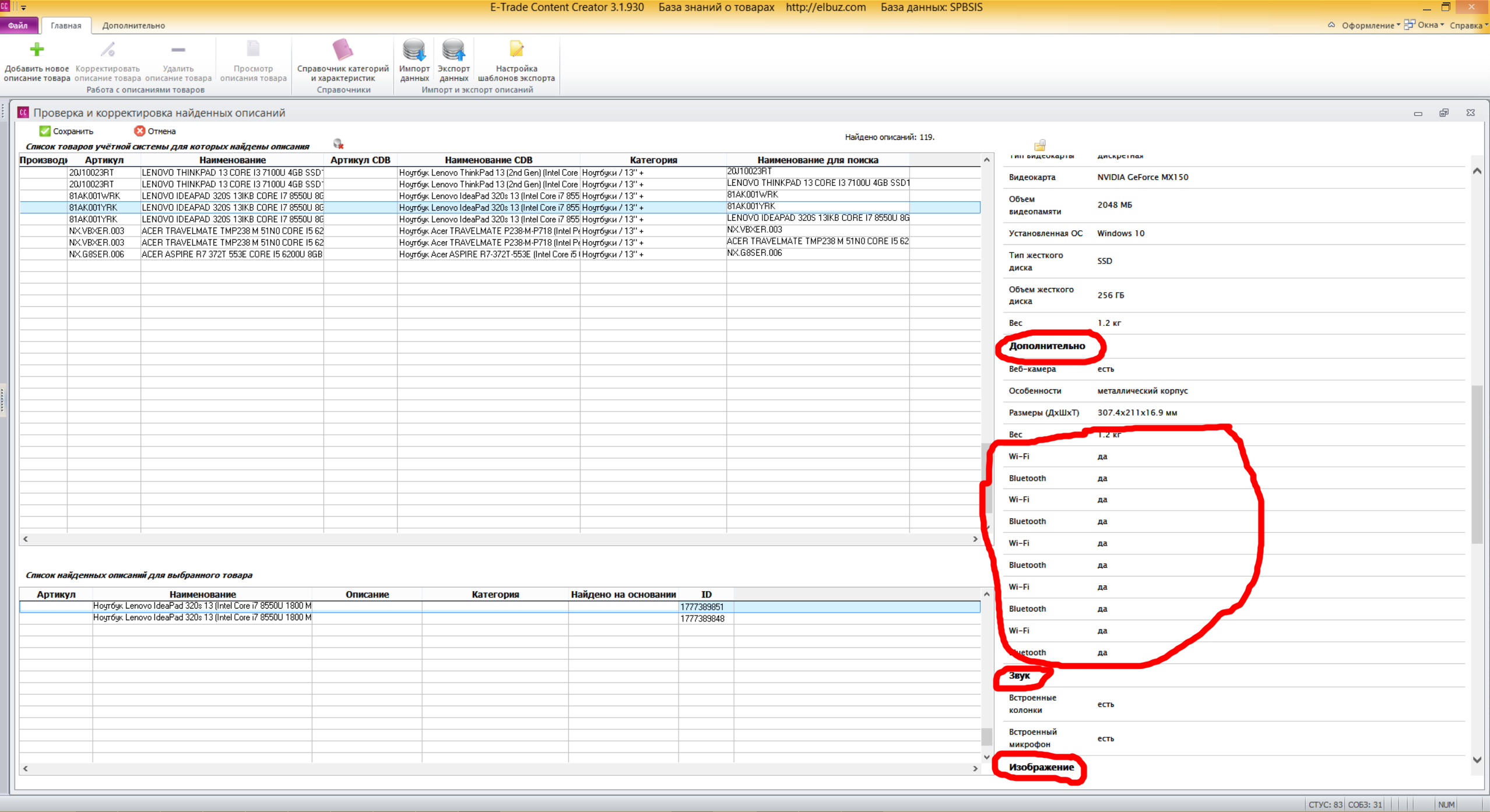
Task: Click the top product list scroll-up arrow
Action: click(986, 160)
